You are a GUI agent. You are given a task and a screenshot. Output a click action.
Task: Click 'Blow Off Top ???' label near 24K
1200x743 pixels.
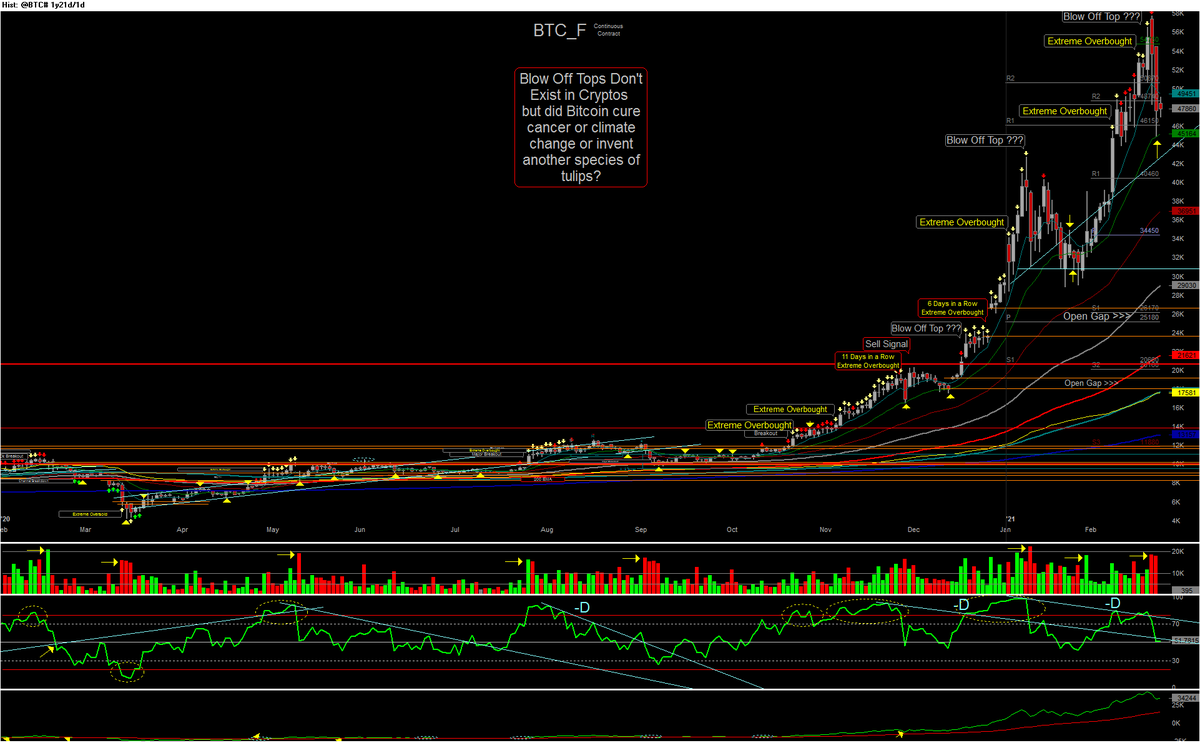(x=928, y=328)
